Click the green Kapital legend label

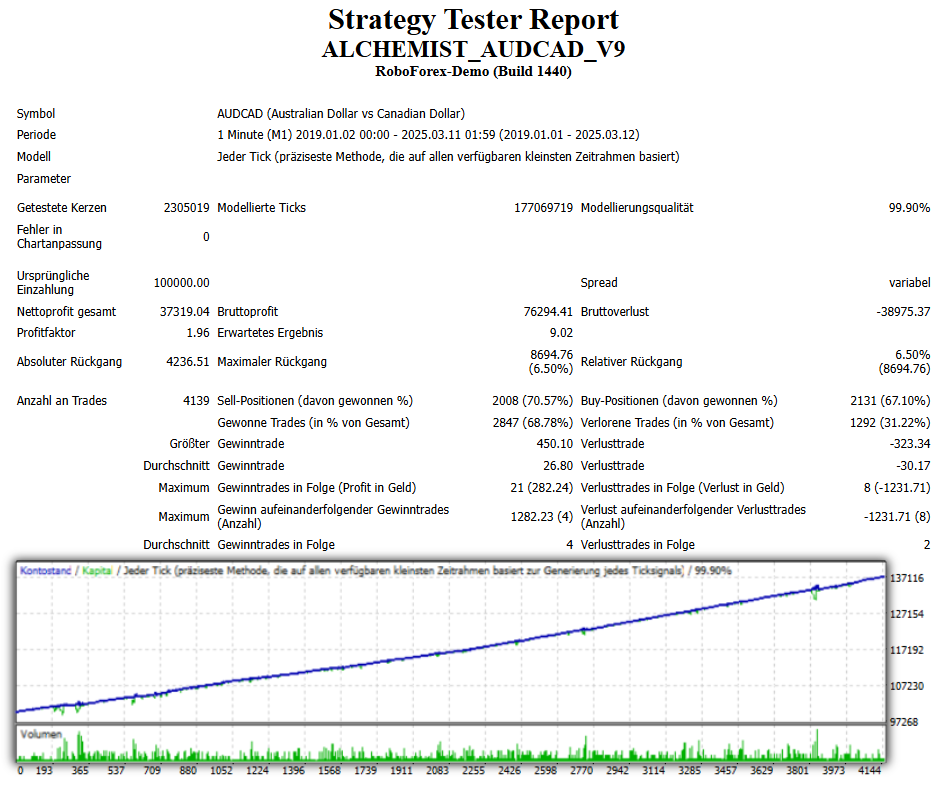[x=97, y=571]
